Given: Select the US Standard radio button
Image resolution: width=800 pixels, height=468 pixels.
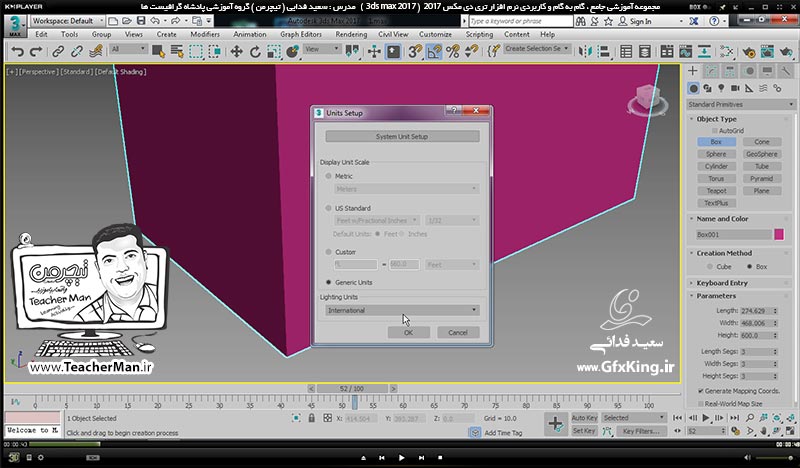Looking at the screenshot, I should point(328,208).
